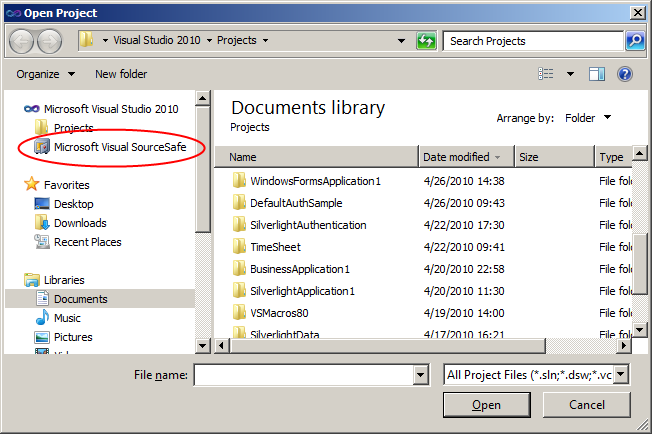This screenshot has height=434, width=652.
Task: Click the Back navigation arrow
Action: pyautogui.click(x=22, y=41)
